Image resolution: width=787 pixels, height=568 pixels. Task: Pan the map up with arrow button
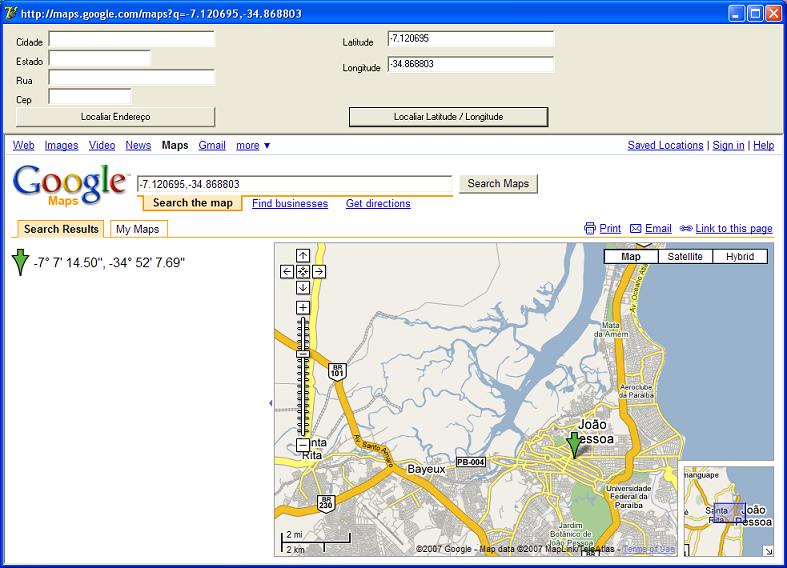[303, 256]
